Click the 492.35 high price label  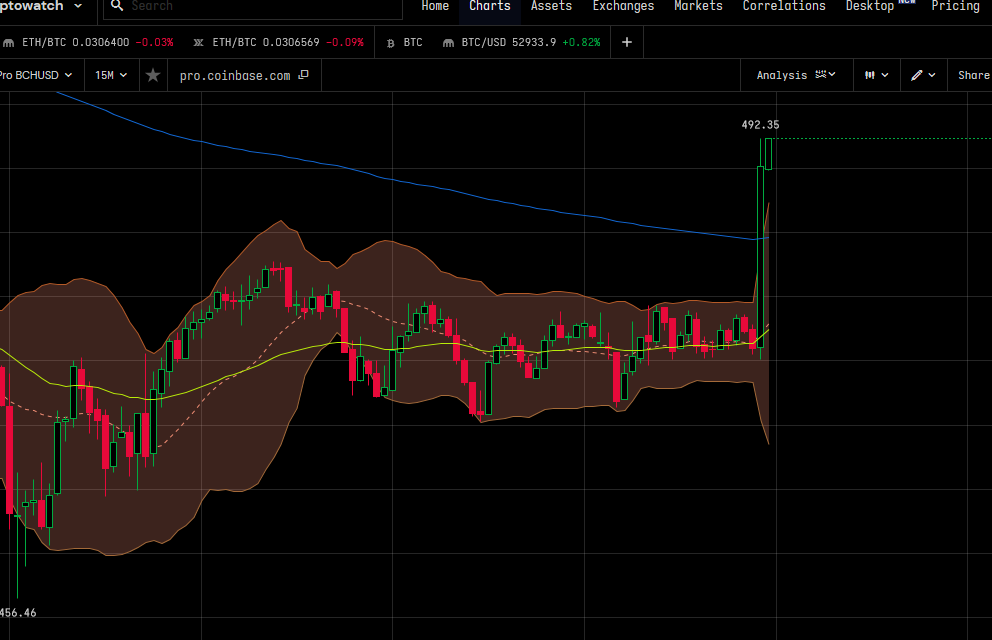[x=760, y=125]
